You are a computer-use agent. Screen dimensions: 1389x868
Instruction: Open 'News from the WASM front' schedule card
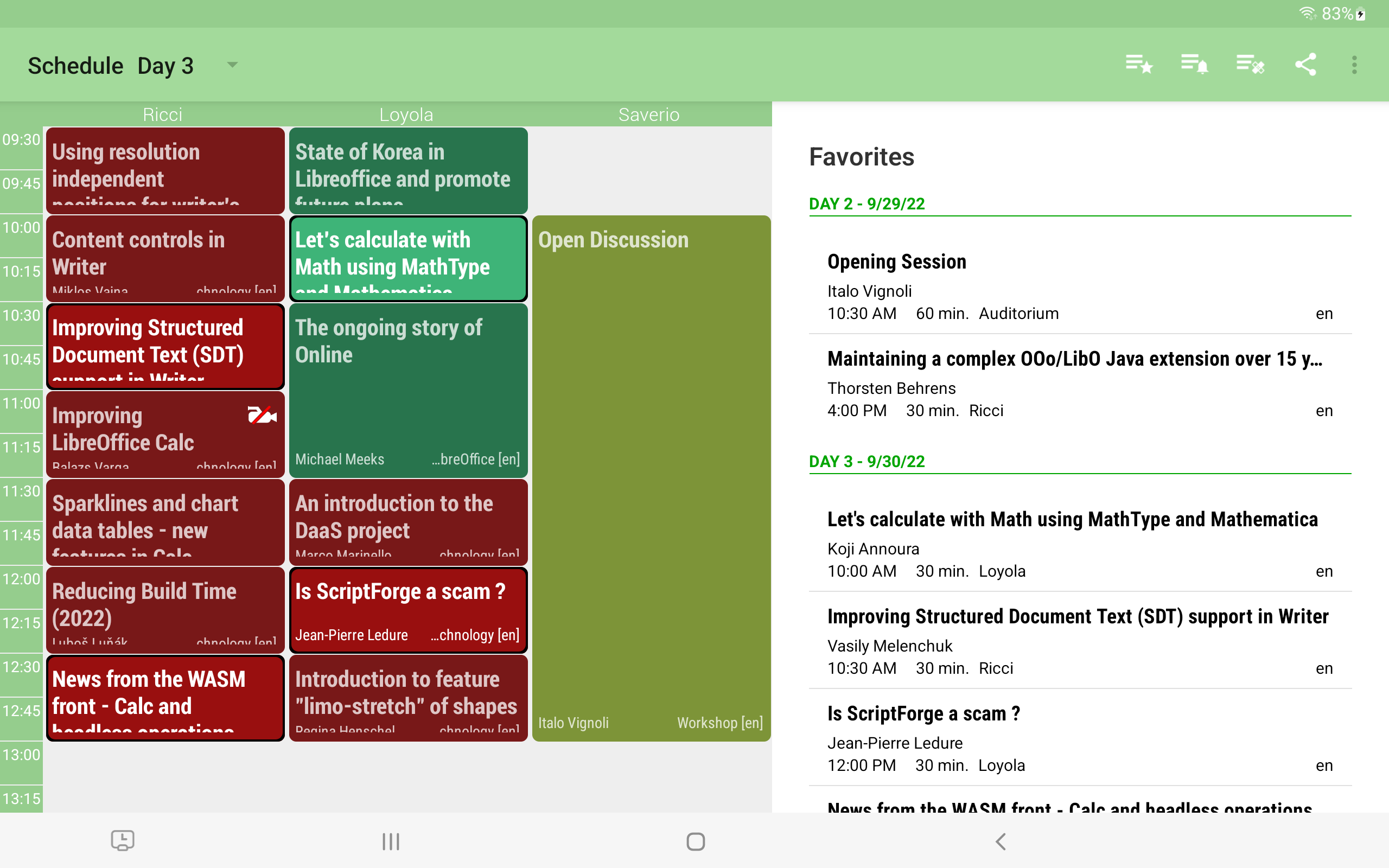point(165,698)
